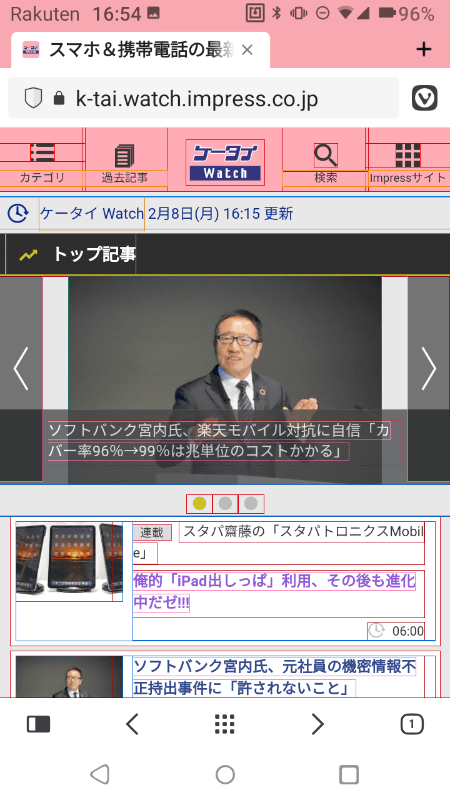
Task: Tap the ケータイ Watch logo
Action: coord(225,162)
